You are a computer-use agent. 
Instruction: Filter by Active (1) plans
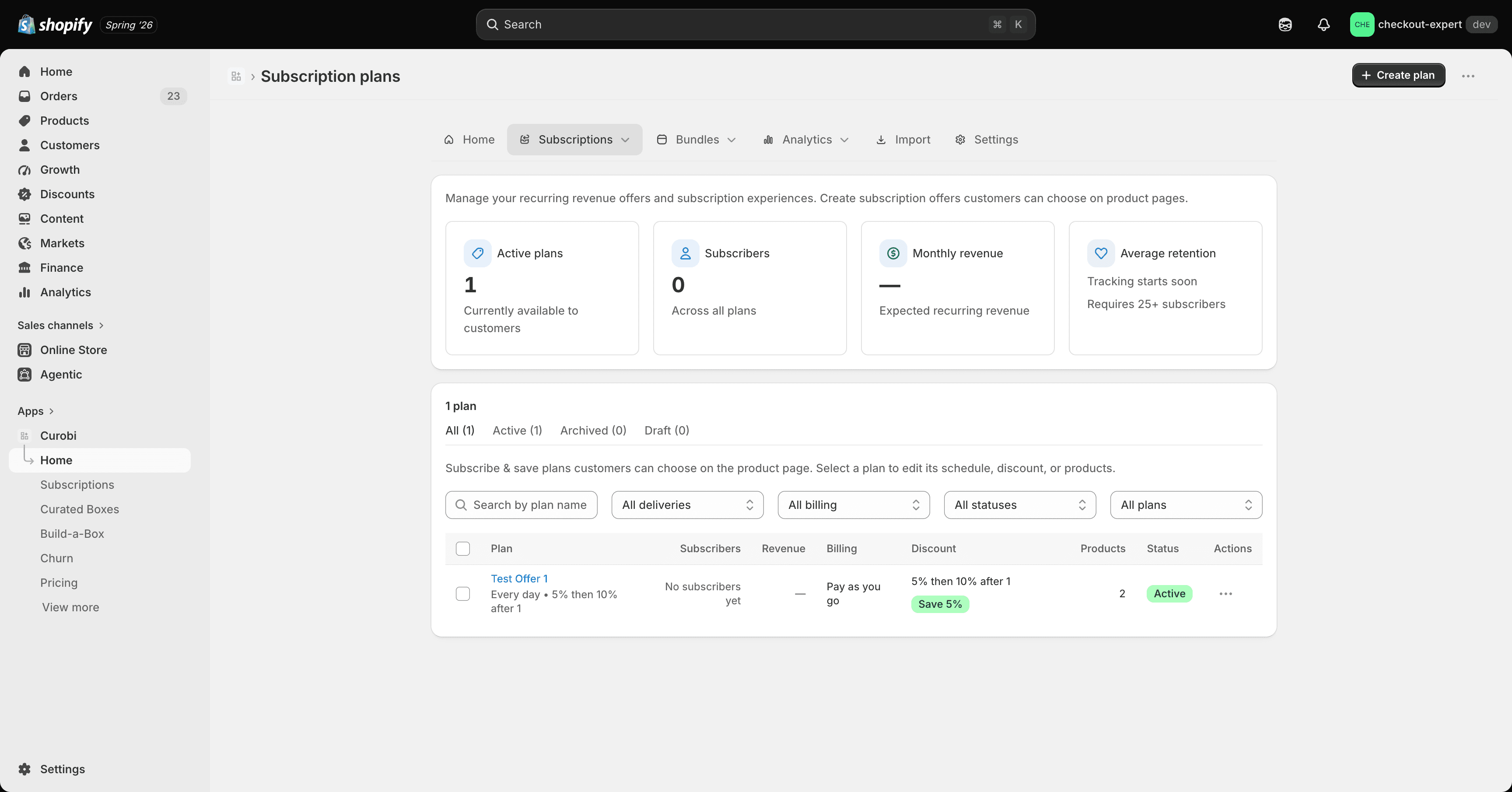point(517,430)
